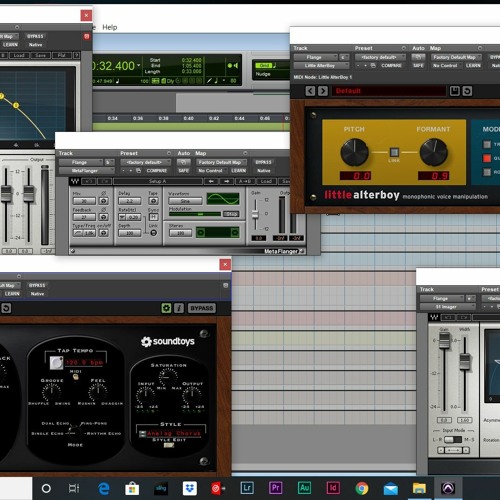Click the Saturation knob in Soundtoys plugin
500x500 pixels.
pos(168,376)
